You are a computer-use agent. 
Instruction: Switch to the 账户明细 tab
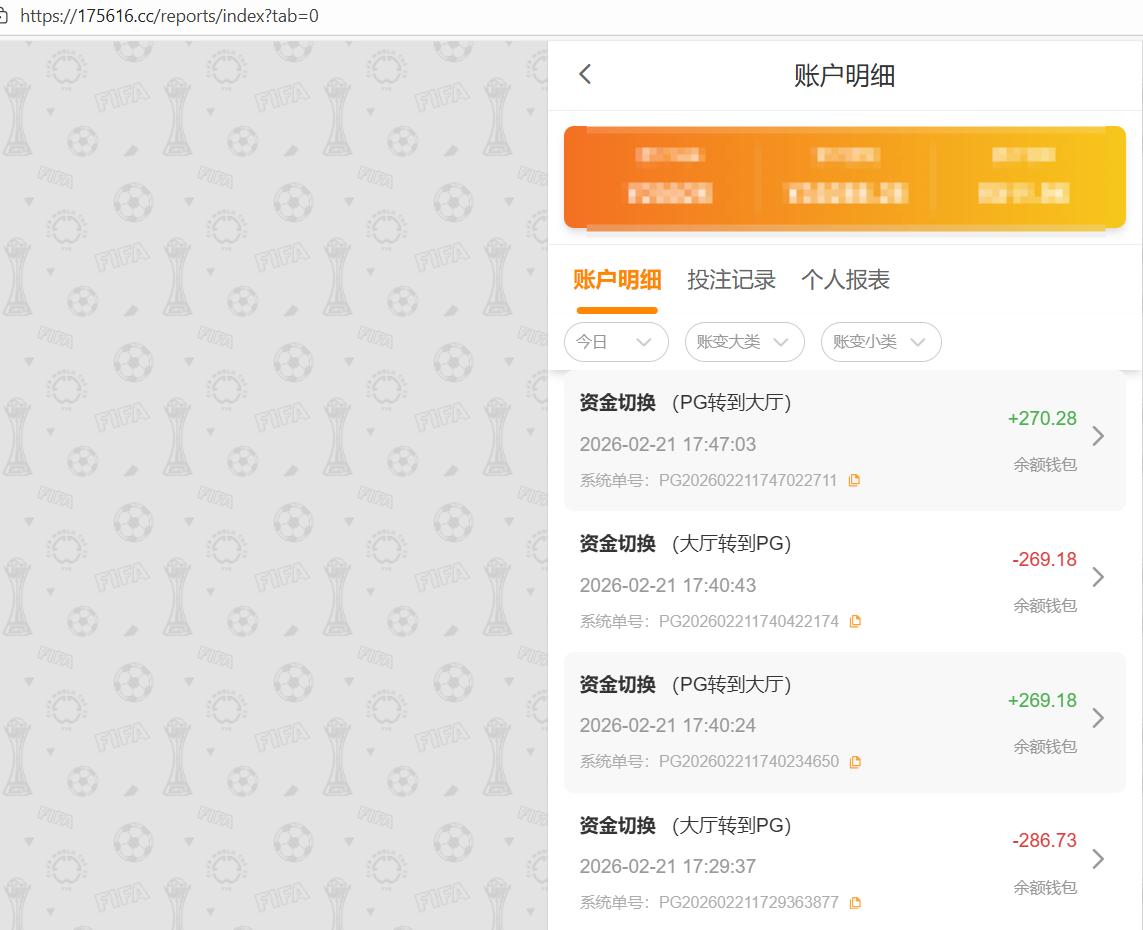pos(617,280)
